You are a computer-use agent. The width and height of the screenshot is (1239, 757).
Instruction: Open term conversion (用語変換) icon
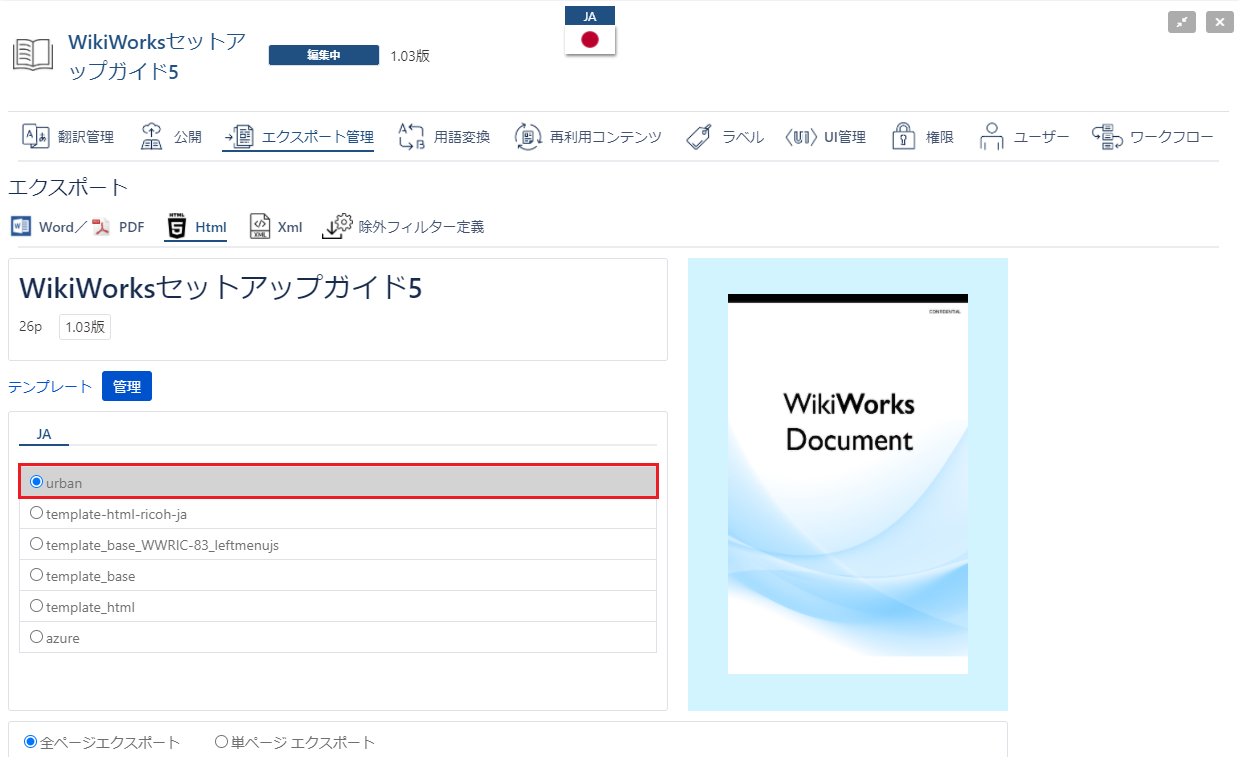pyautogui.click(x=412, y=137)
